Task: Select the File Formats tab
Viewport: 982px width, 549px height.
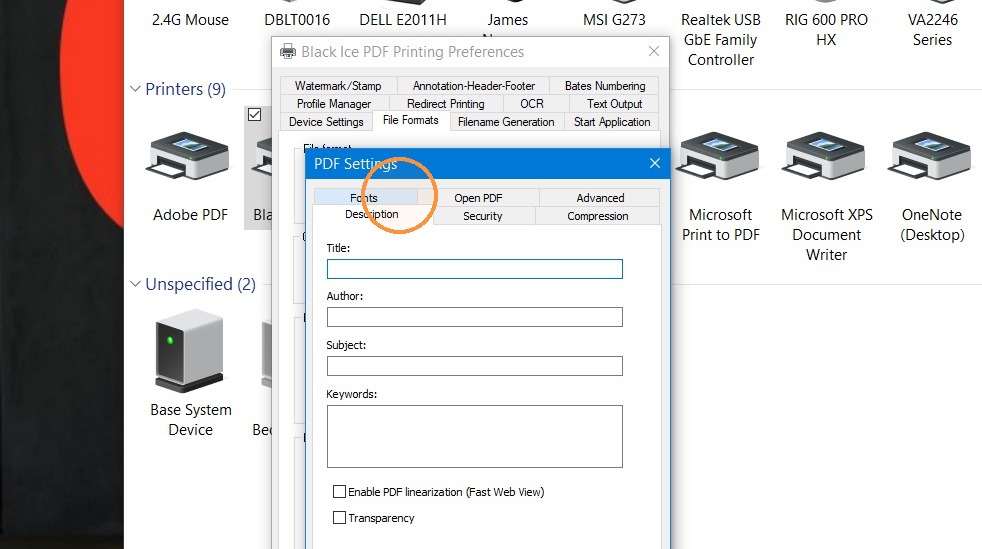Action: pyautogui.click(x=411, y=120)
